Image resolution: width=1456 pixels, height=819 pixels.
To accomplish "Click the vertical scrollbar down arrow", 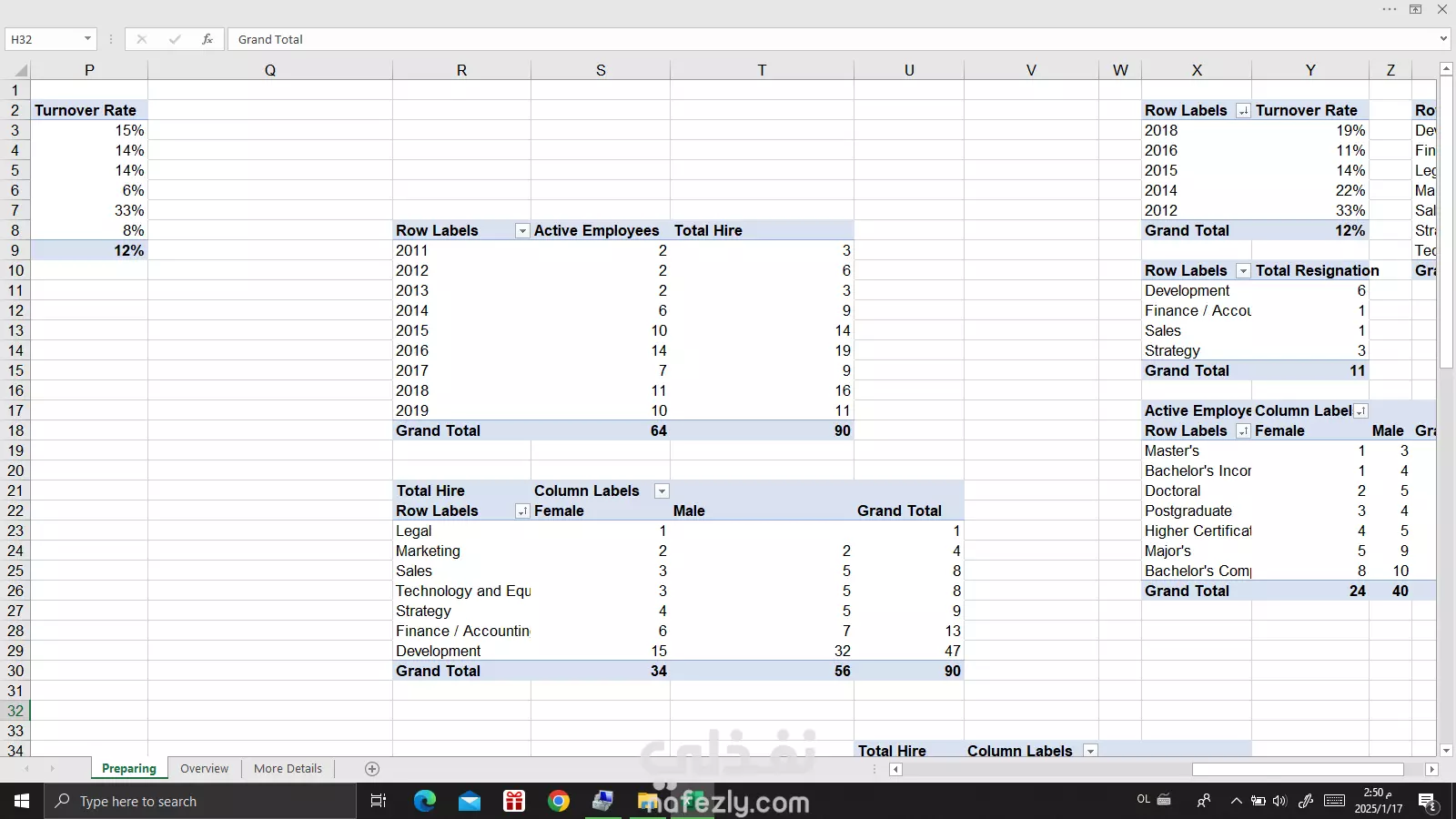I will [x=1446, y=751].
